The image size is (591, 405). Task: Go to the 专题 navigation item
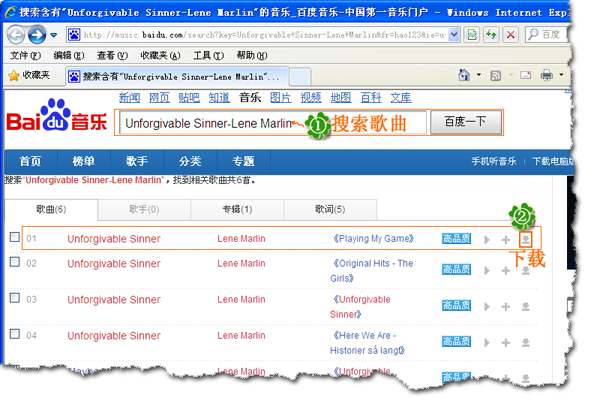point(243,162)
